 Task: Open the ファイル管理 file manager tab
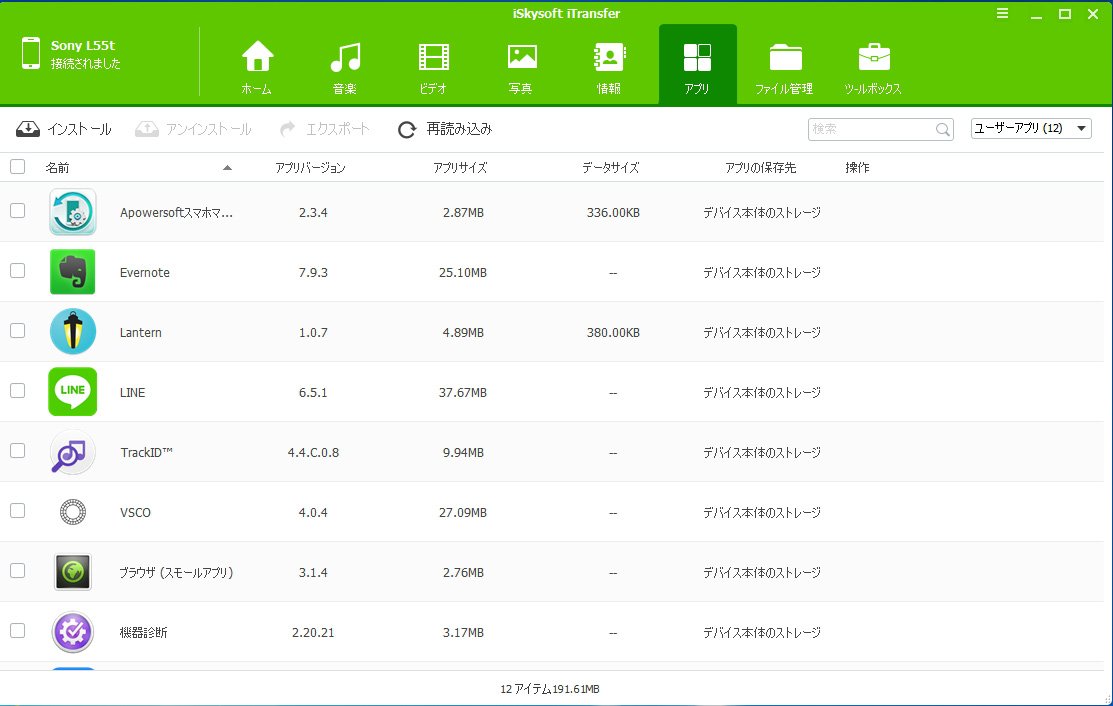pos(784,67)
